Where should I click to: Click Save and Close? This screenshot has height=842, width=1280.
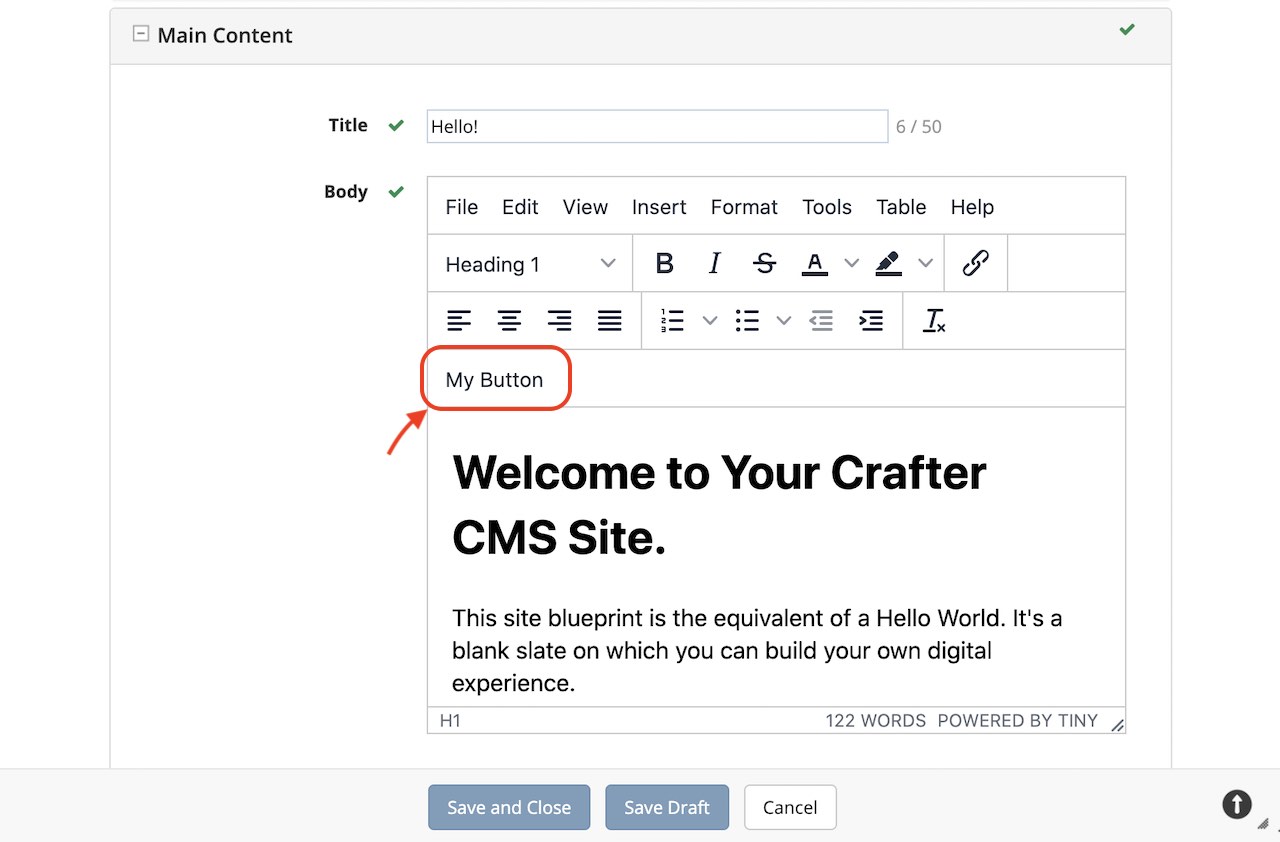[x=509, y=808]
